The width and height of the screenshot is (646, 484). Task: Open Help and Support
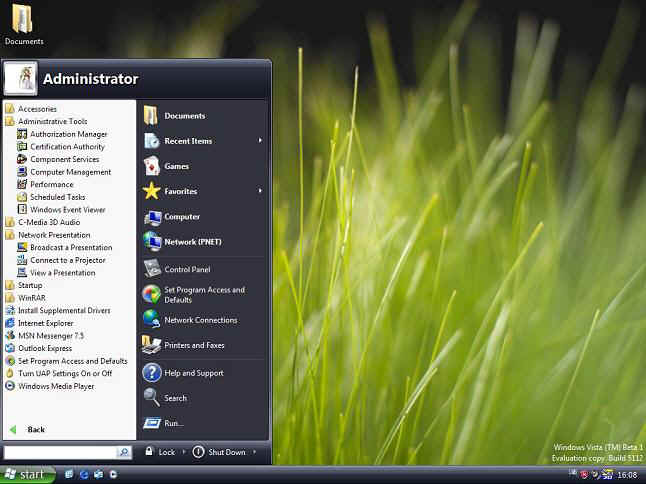tap(193, 373)
